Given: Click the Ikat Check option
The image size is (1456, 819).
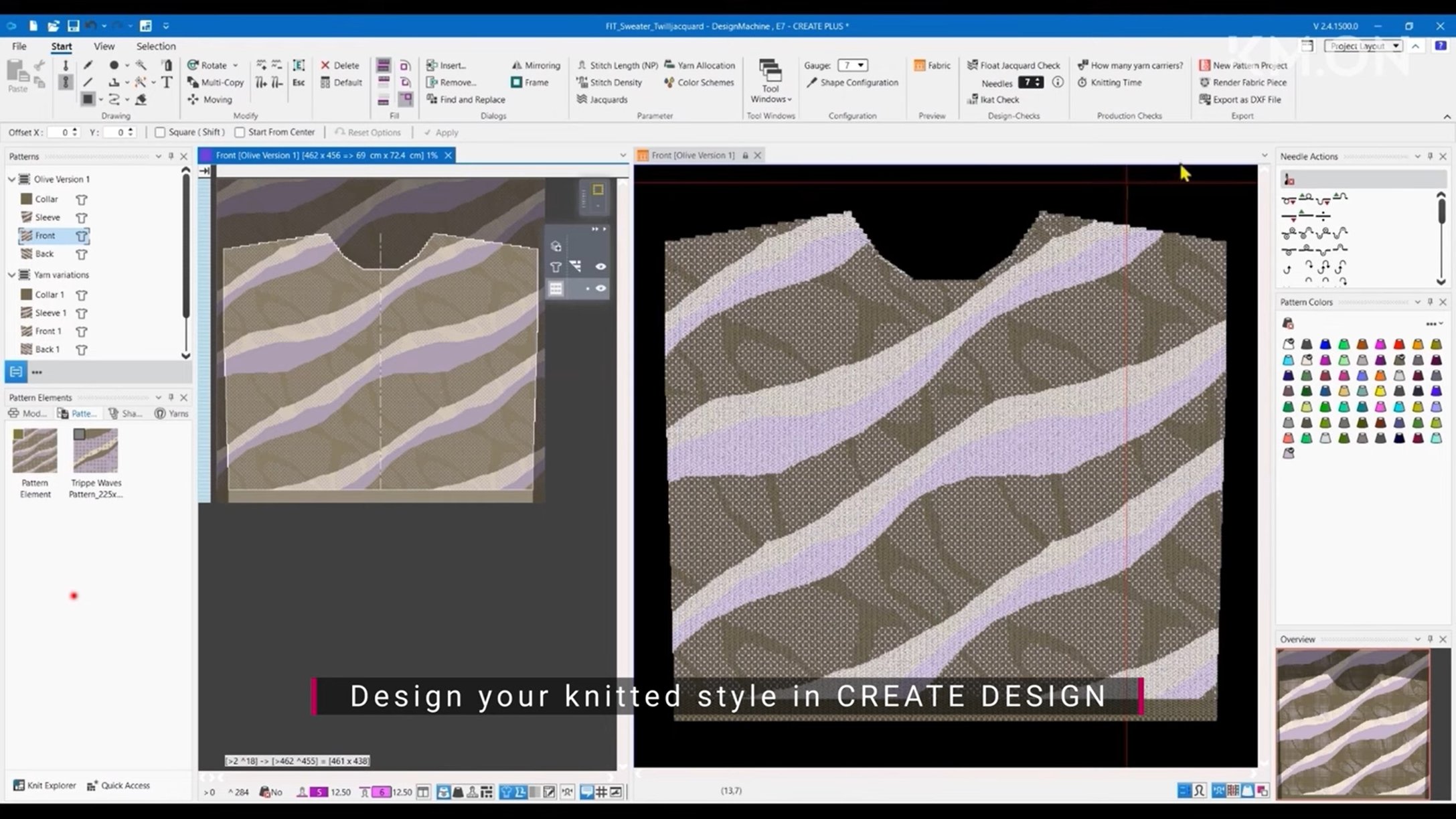Looking at the screenshot, I should [x=997, y=99].
